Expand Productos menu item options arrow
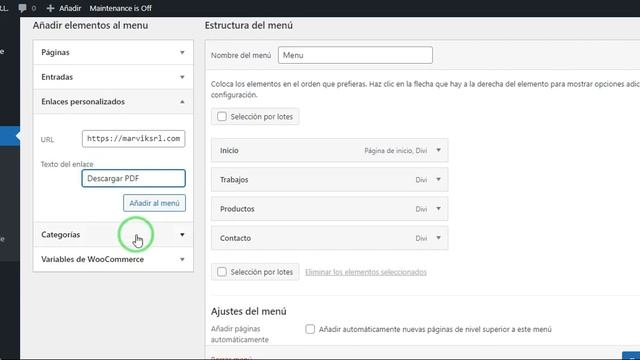This screenshot has width=640, height=360. tap(438, 209)
